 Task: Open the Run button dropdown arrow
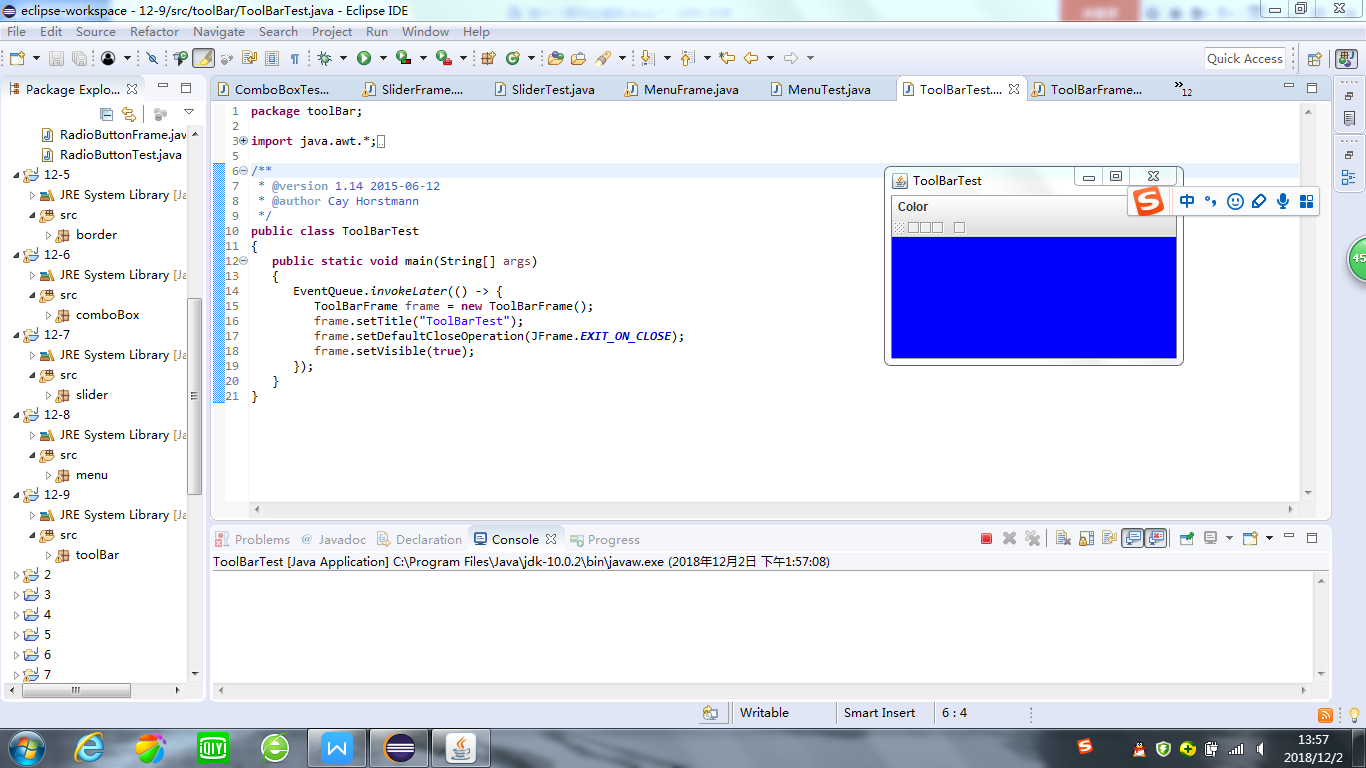pos(382,58)
